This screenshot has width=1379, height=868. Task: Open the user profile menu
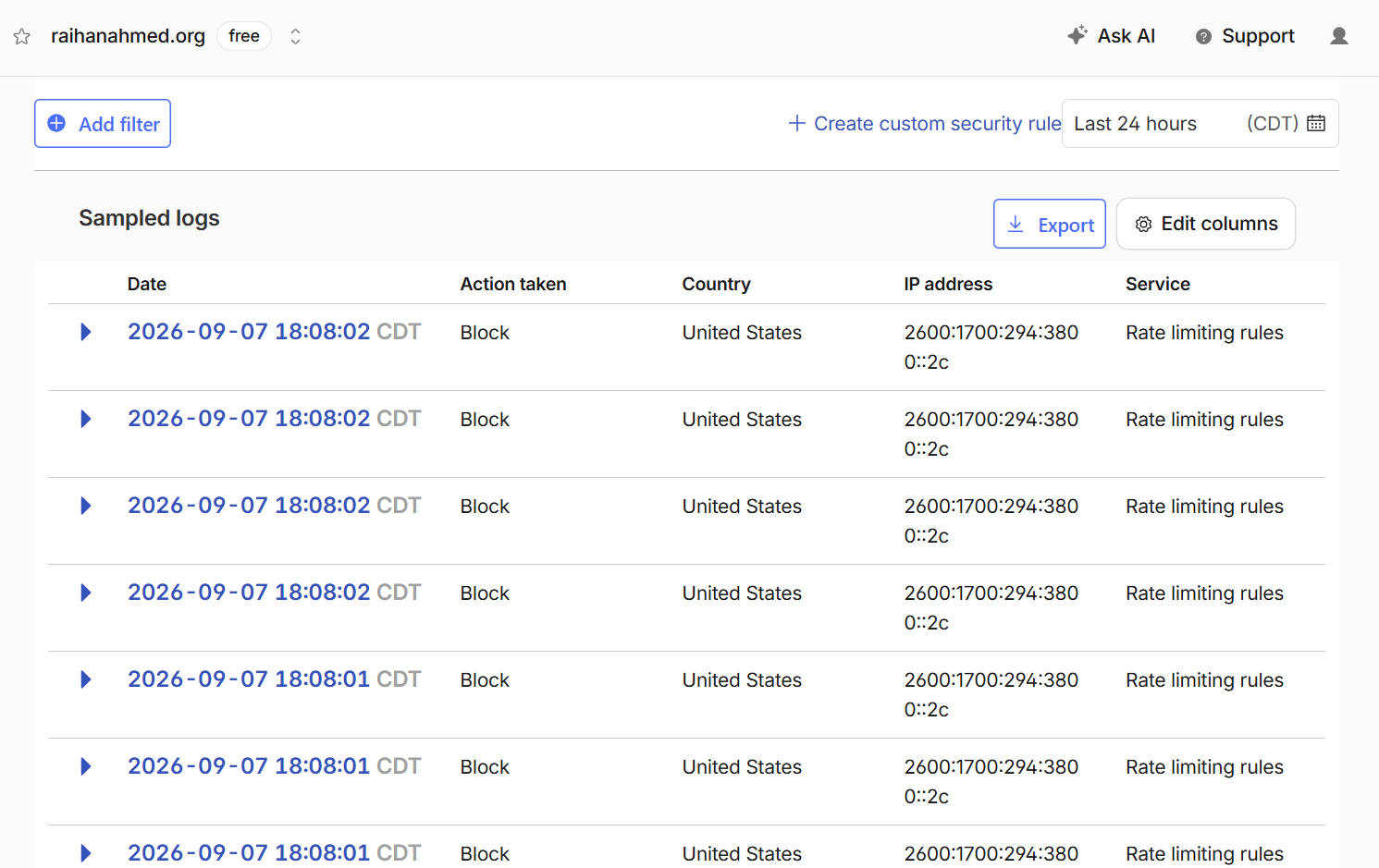coord(1338,36)
